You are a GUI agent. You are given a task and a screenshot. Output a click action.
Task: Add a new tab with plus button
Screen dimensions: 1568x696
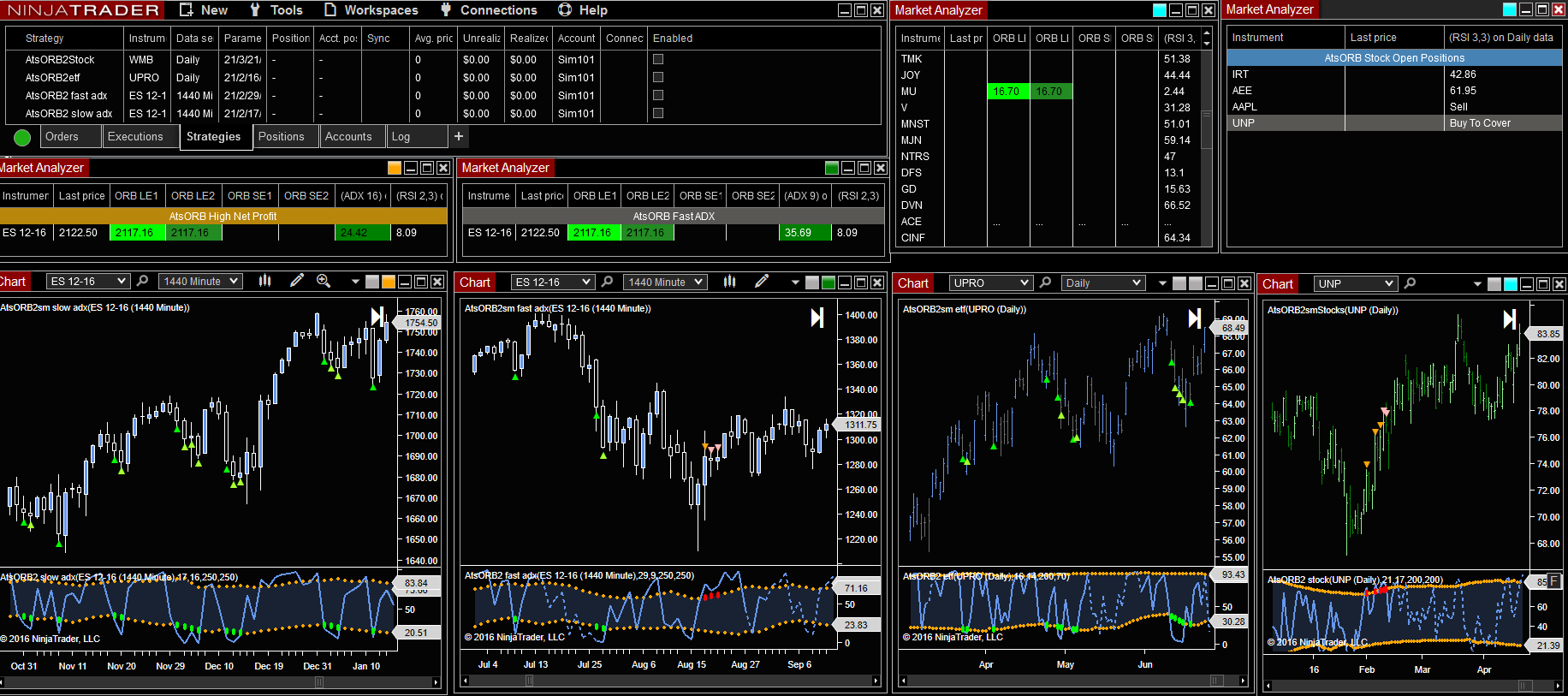(459, 136)
